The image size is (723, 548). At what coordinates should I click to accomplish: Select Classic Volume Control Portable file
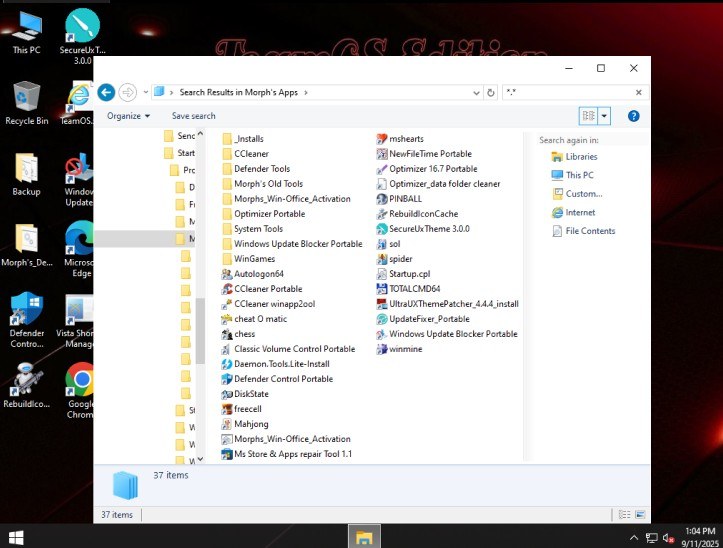click(288, 349)
